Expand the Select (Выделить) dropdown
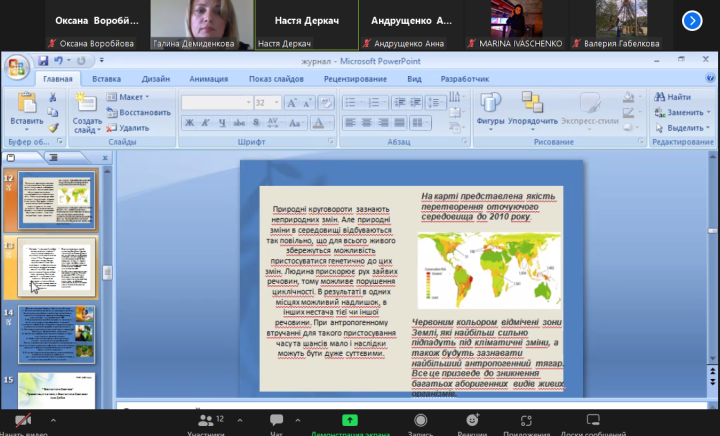The height and width of the screenshot is (436, 720). pos(684,128)
